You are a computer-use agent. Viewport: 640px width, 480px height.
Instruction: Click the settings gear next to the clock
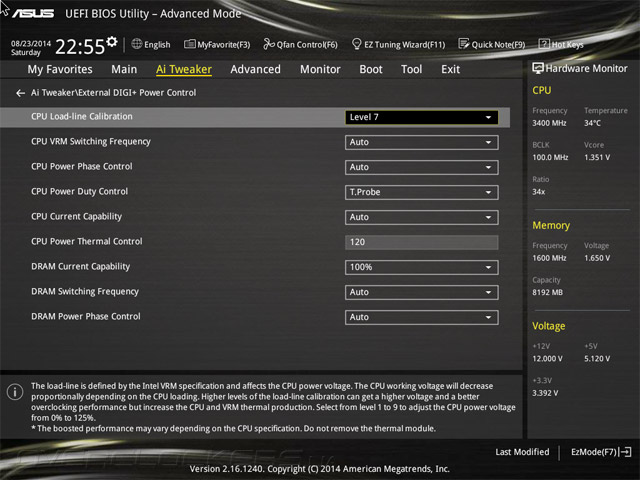(x=112, y=42)
